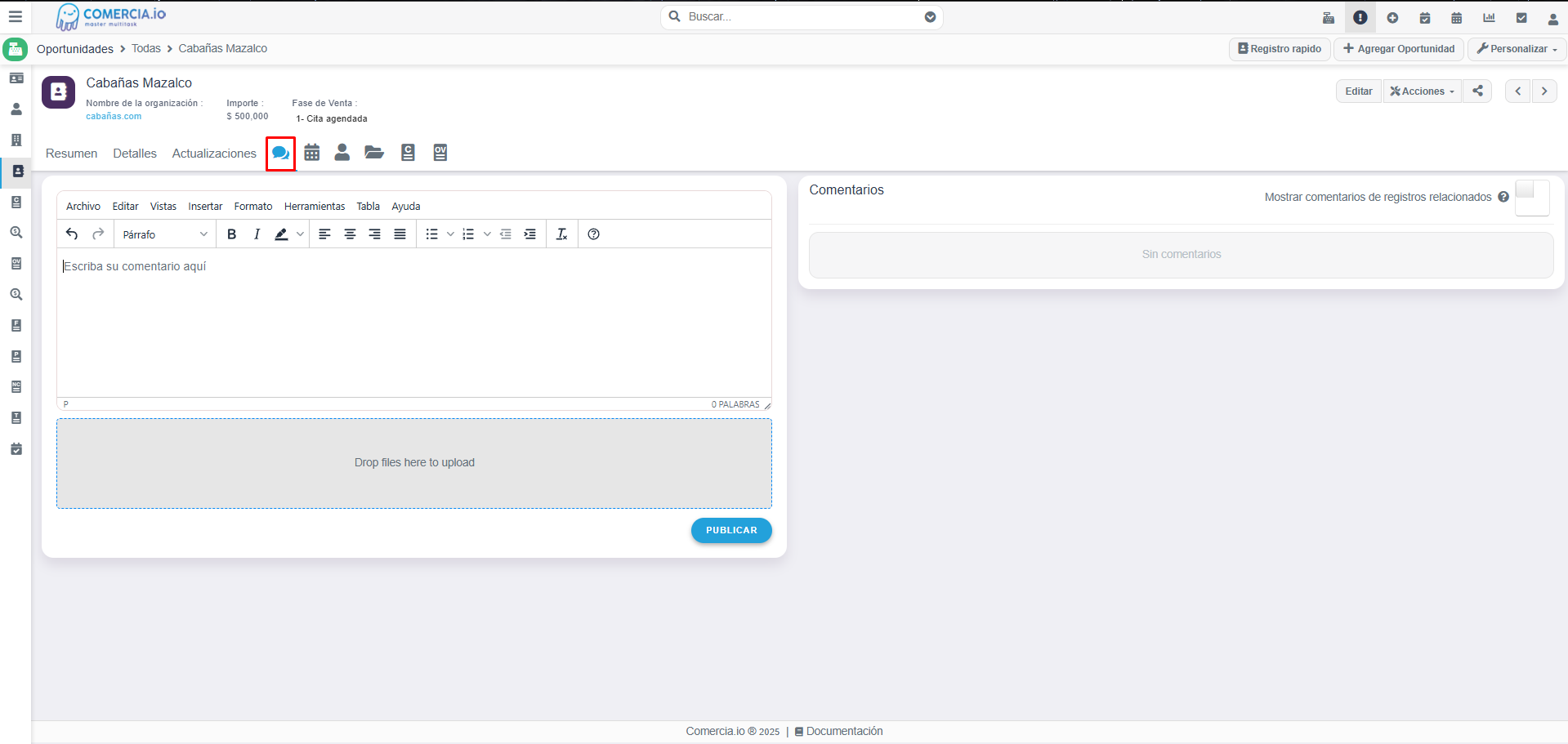This screenshot has height=744, width=1568.
Task: Toggle bold formatting in the editor
Action: point(231,234)
